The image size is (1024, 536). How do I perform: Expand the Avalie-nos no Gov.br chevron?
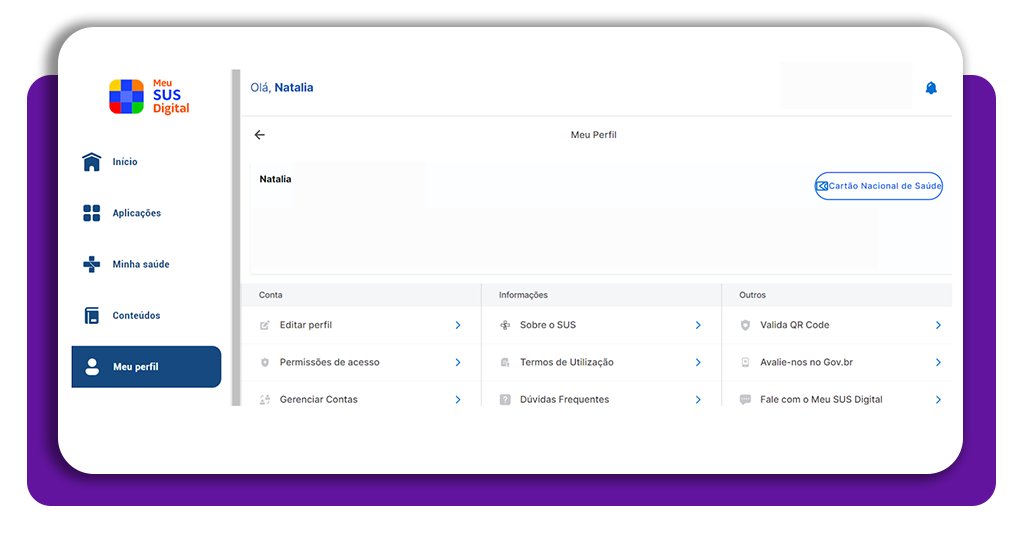tap(938, 362)
